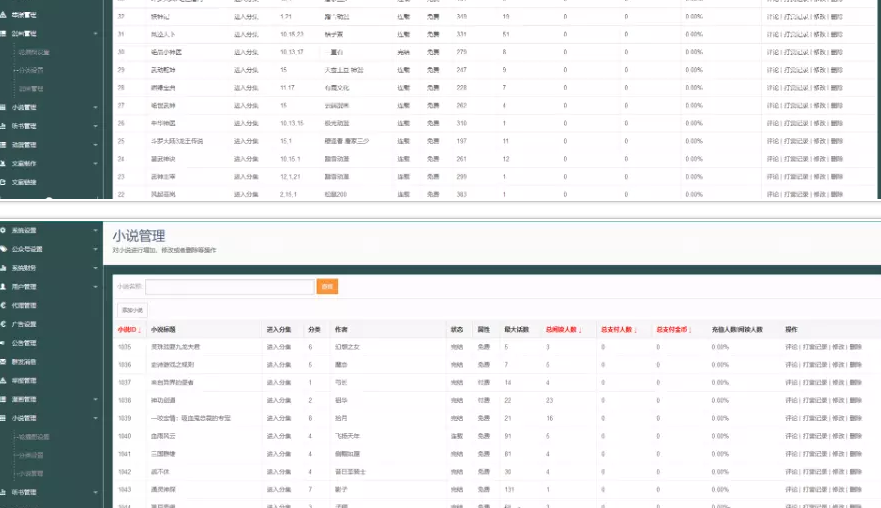Click the gear icon beside 系统设置
The height and width of the screenshot is (508, 881).
[x=4, y=230]
